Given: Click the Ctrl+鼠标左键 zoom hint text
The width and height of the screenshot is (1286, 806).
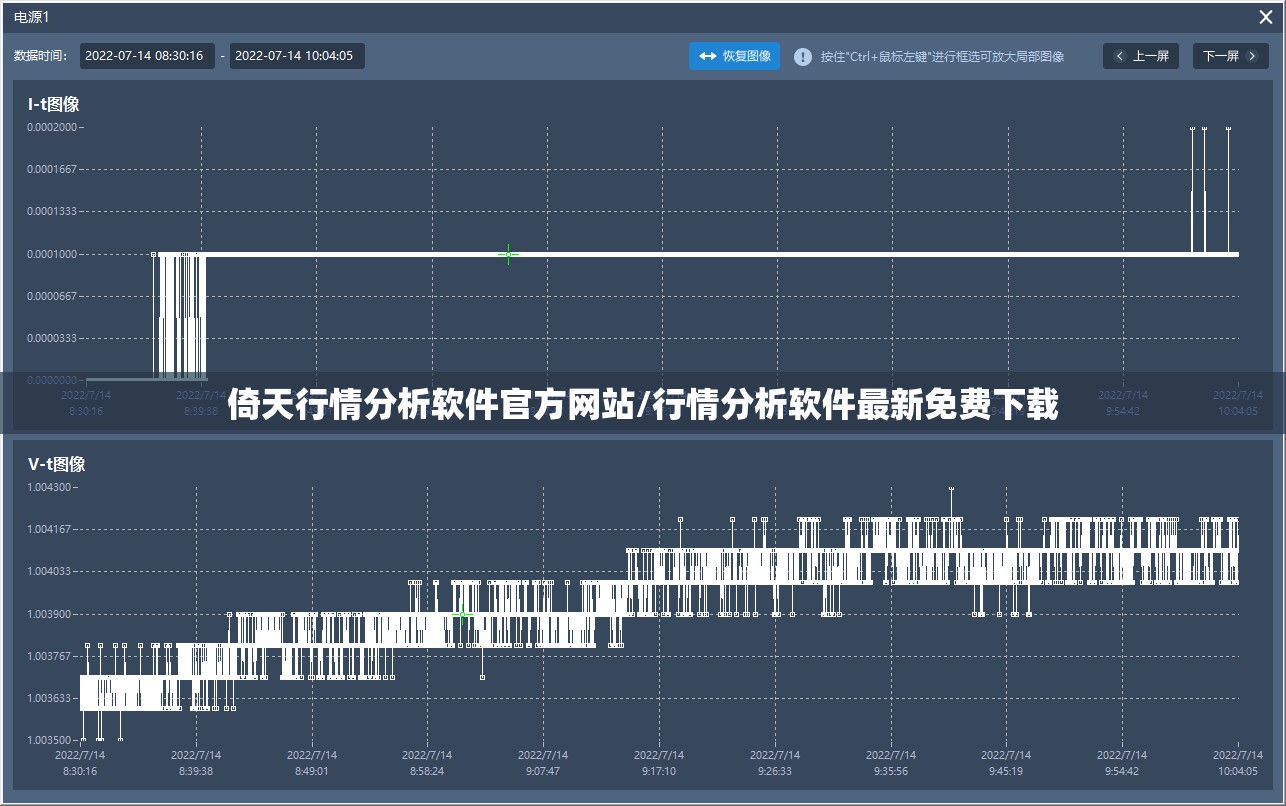Looking at the screenshot, I should coord(942,57).
